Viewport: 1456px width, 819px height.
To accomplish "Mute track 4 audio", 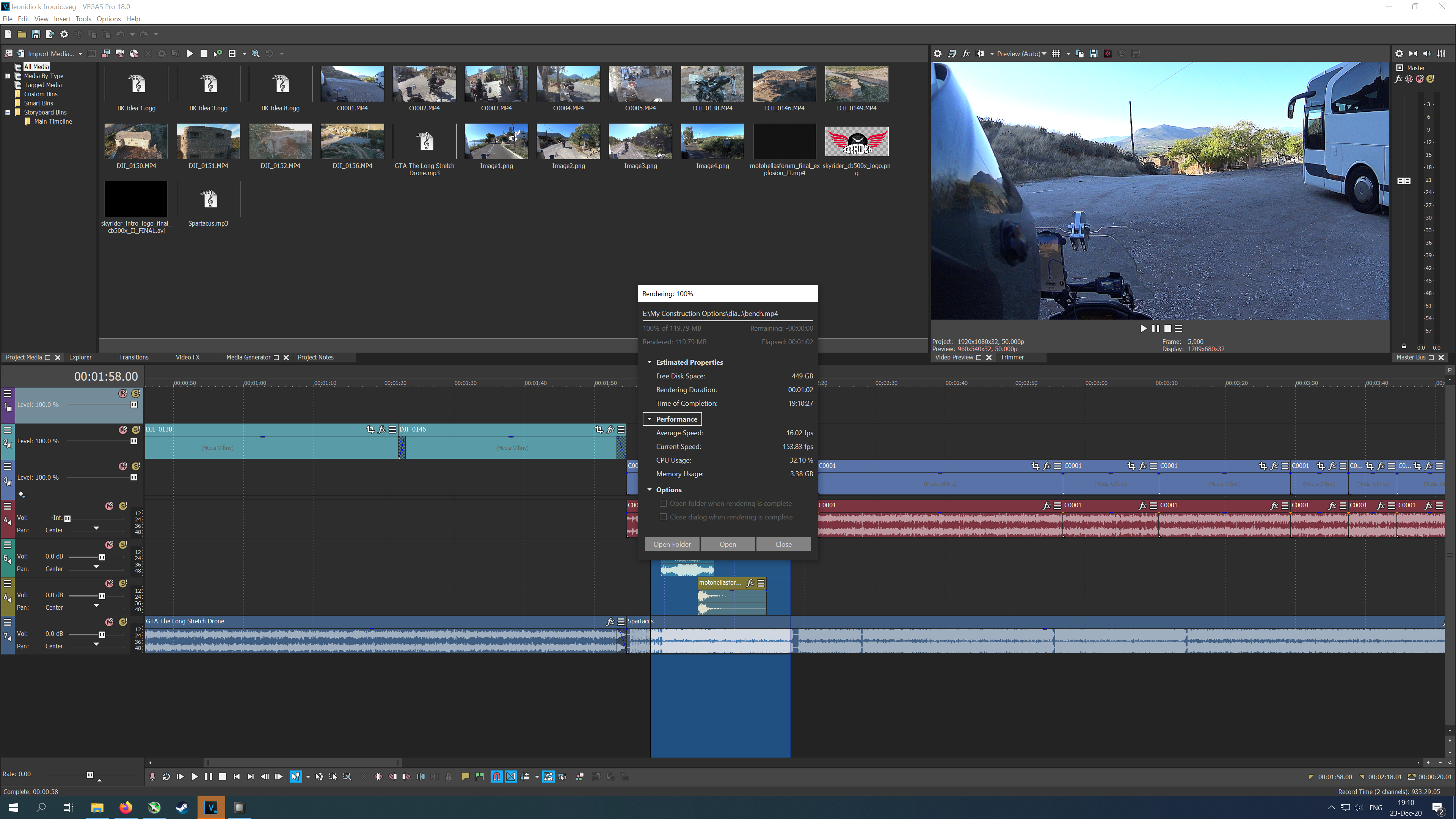I will 109,506.
